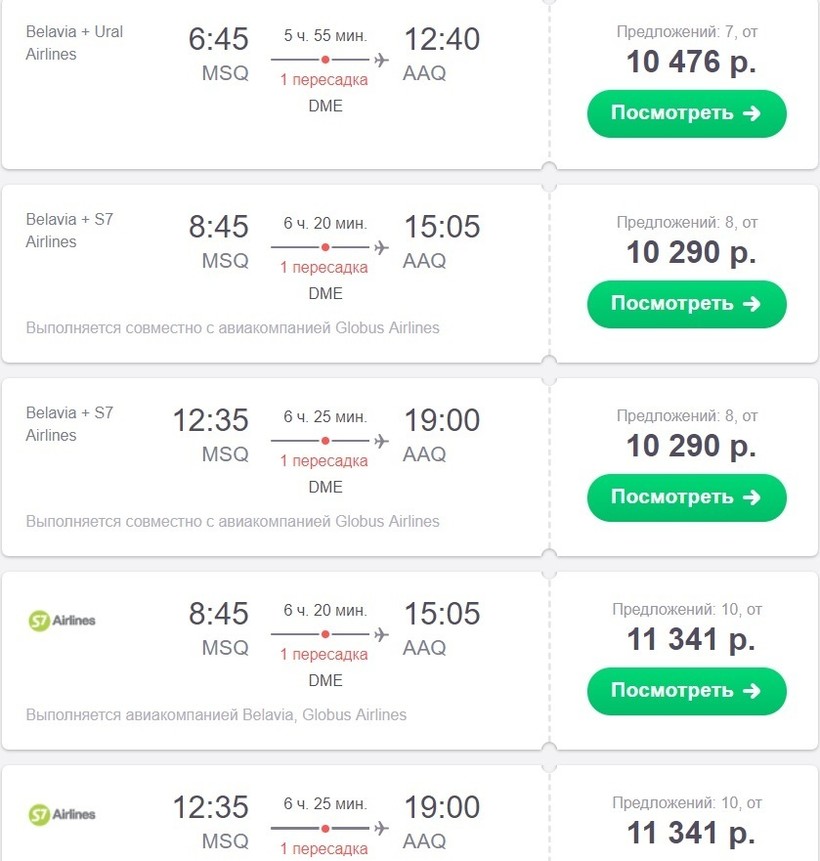Screen dimensions: 820x861
Task: Click '1 пересадка' under 6 ч. 25 мин. Belavia + S7
Action: pos(324,461)
